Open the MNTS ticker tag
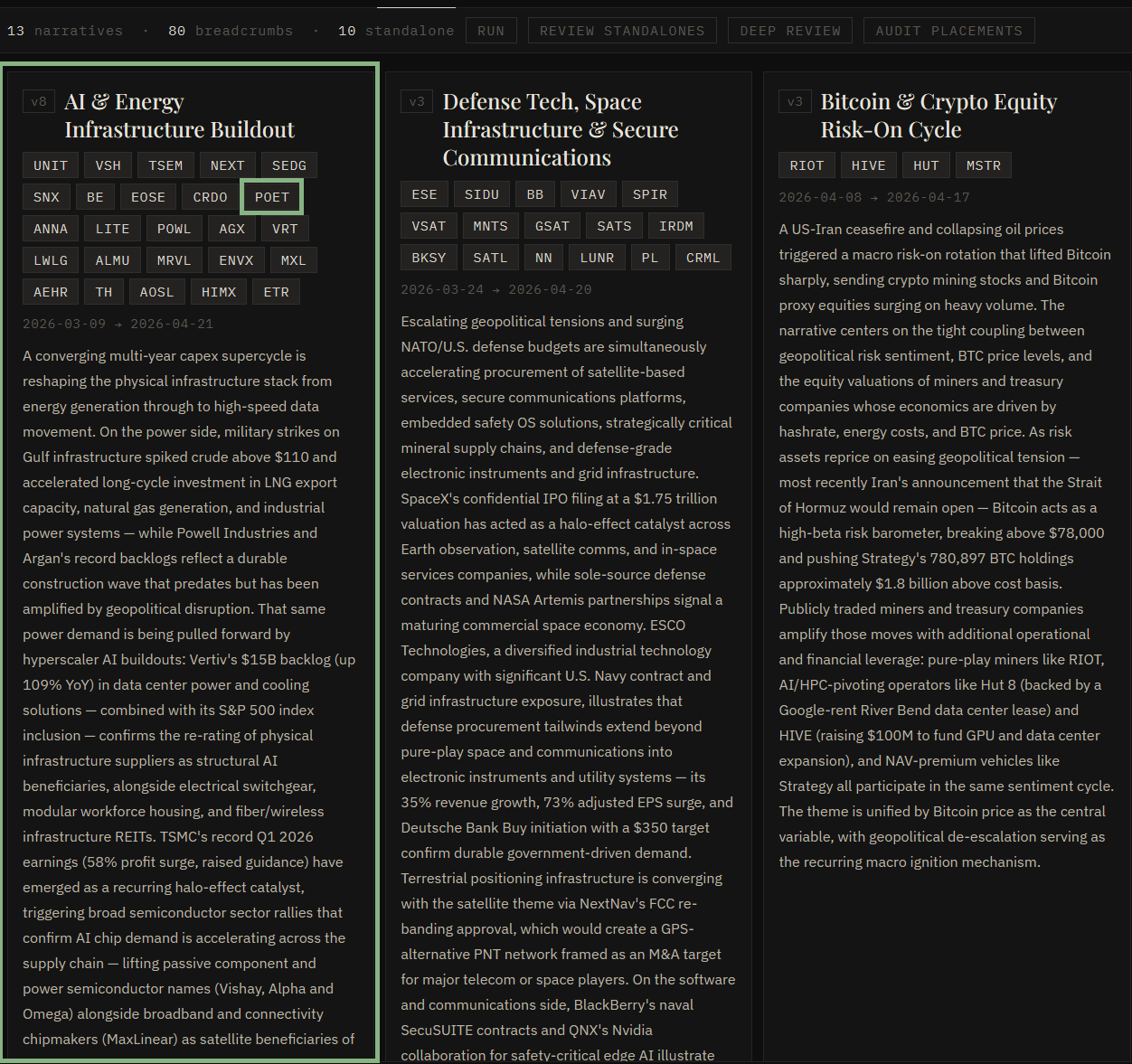The image size is (1132, 1064). coord(491,226)
